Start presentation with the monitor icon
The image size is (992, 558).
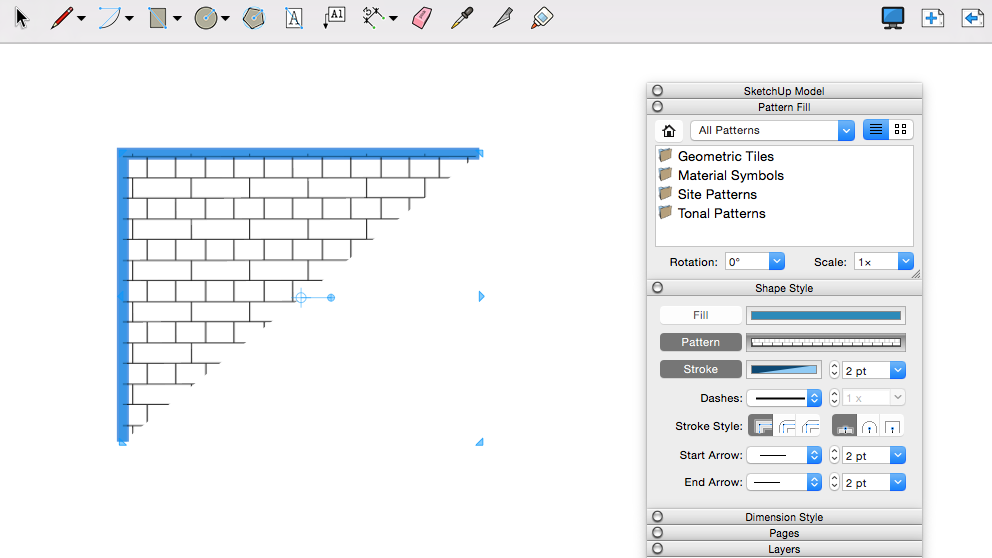[x=893, y=18]
